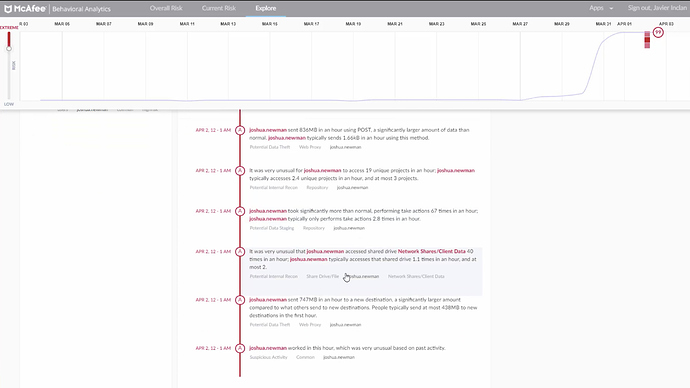
Task: Switch to the Current Risk tab
Action: [x=219, y=8]
